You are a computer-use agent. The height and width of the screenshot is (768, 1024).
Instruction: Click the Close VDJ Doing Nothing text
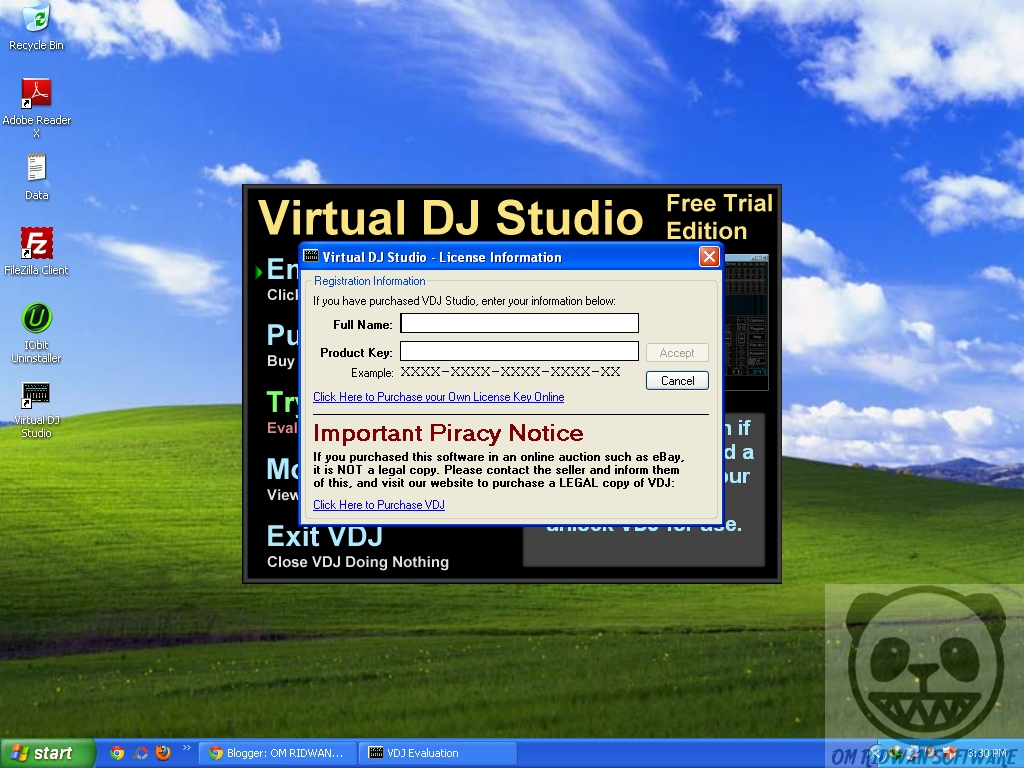pos(358,562)
